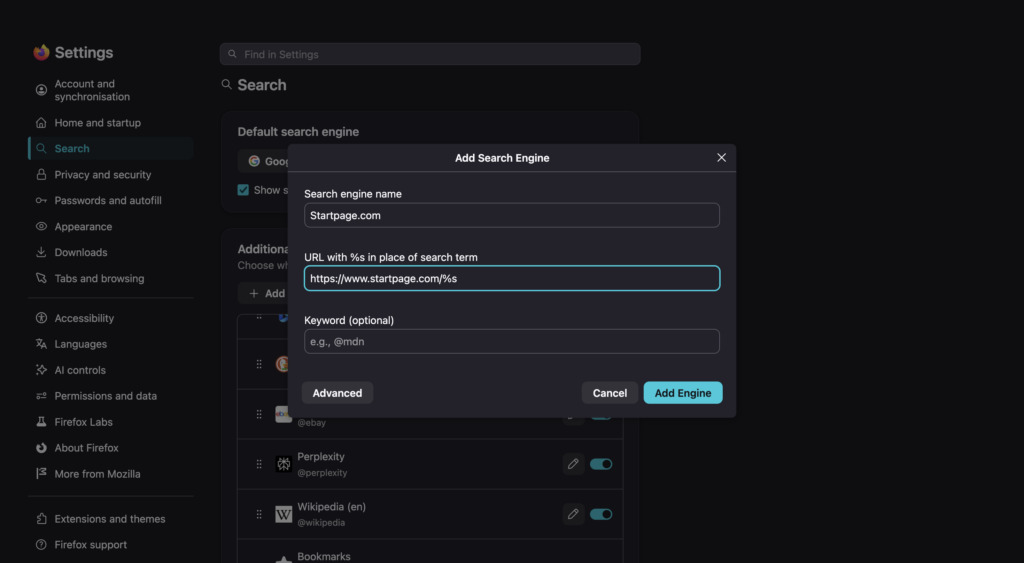Click the Wikipedia (en) engine icon
This screenshot has height=563, width=1024.
283,514
